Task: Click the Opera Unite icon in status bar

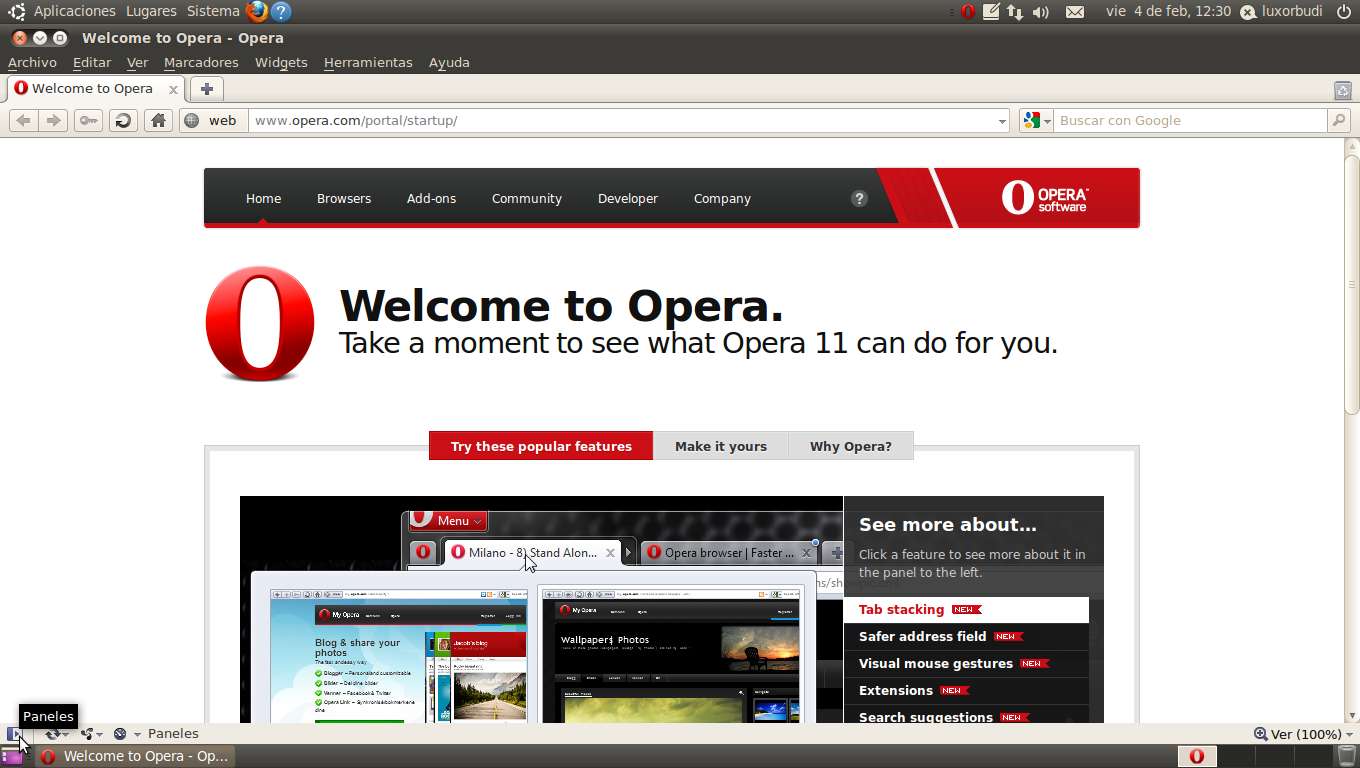Action: tap(87, 734)
